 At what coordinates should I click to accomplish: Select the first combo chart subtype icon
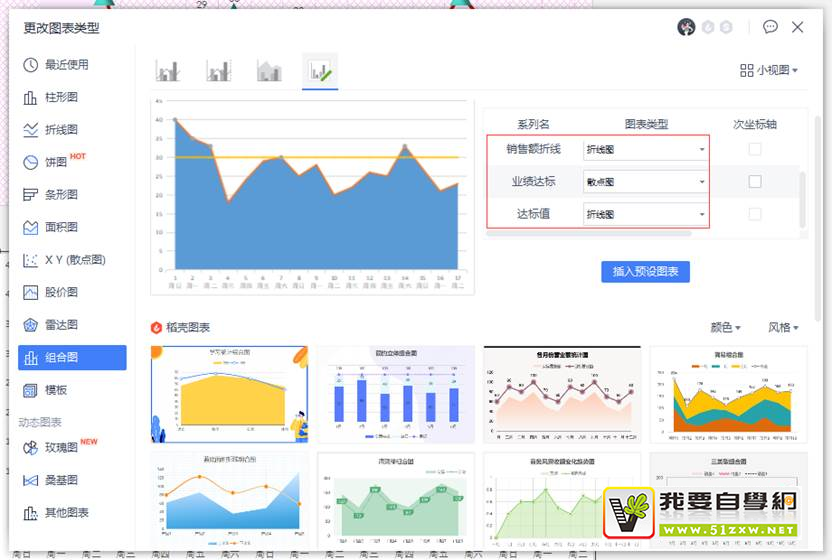167,71
